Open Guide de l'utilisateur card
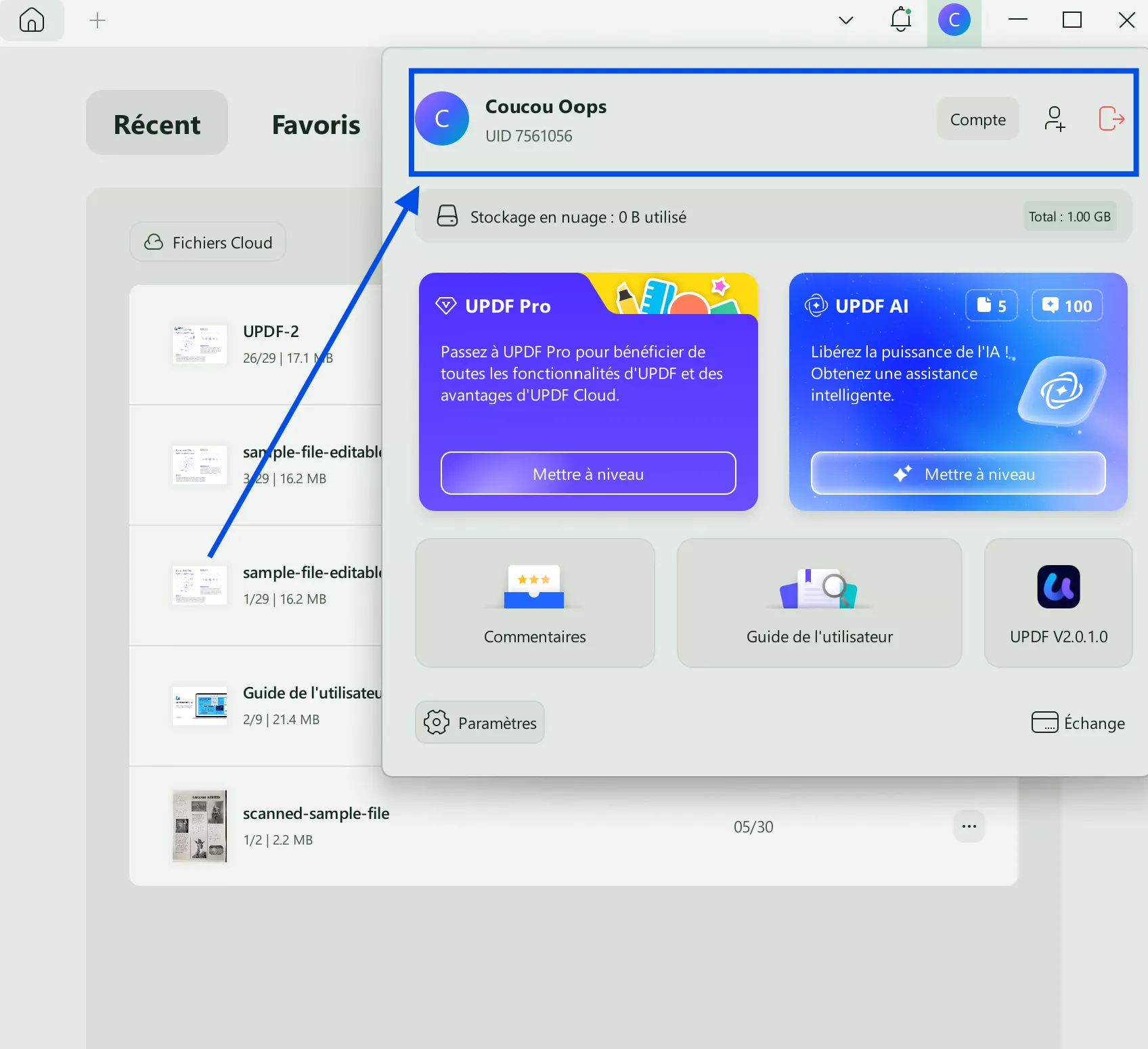The width and height of the screenshot is (1148, 1049). coord(820,603)
